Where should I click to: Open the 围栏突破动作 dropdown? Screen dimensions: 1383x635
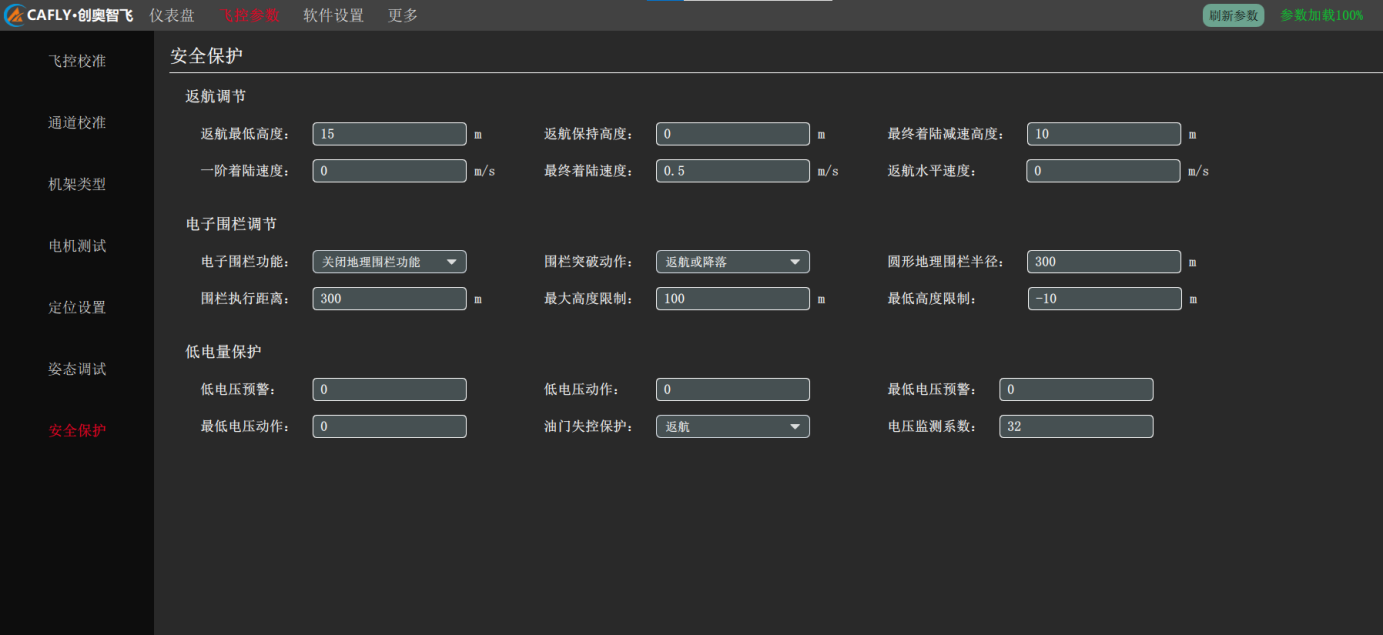coord(733,262)
